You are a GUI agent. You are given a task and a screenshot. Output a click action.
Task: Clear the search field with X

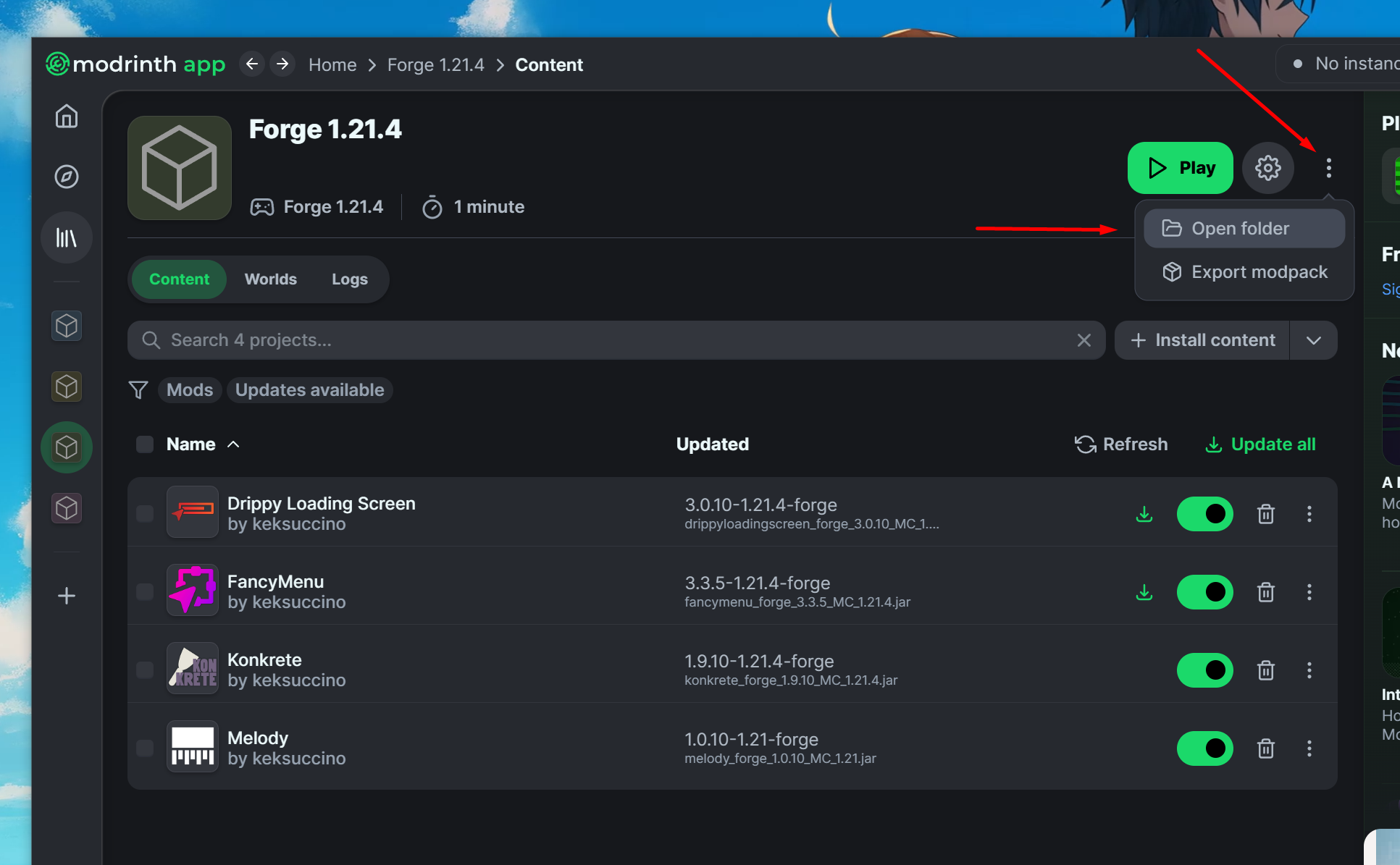(x=1083, y=340)
